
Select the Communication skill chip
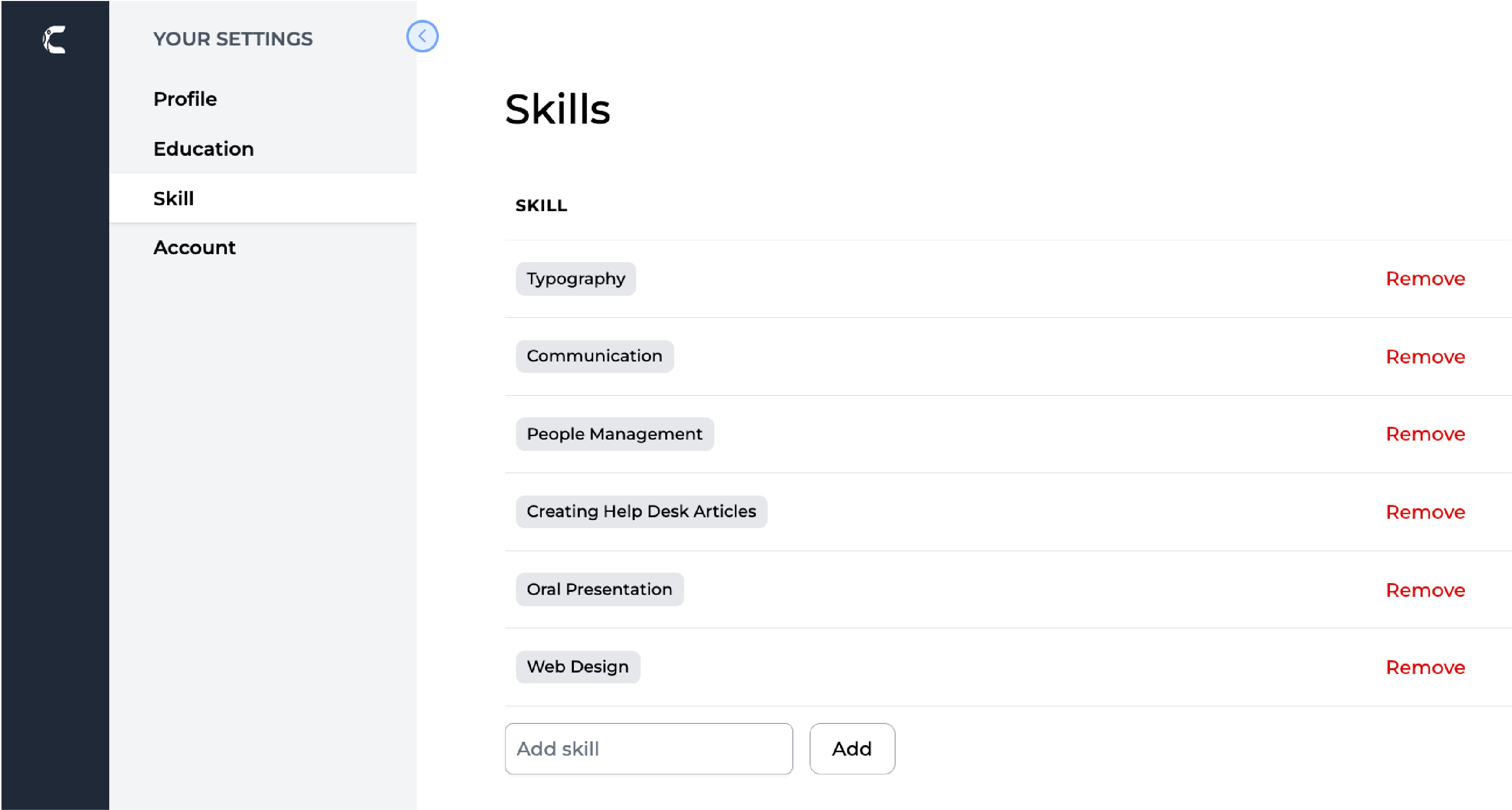[x=595, y=356]
